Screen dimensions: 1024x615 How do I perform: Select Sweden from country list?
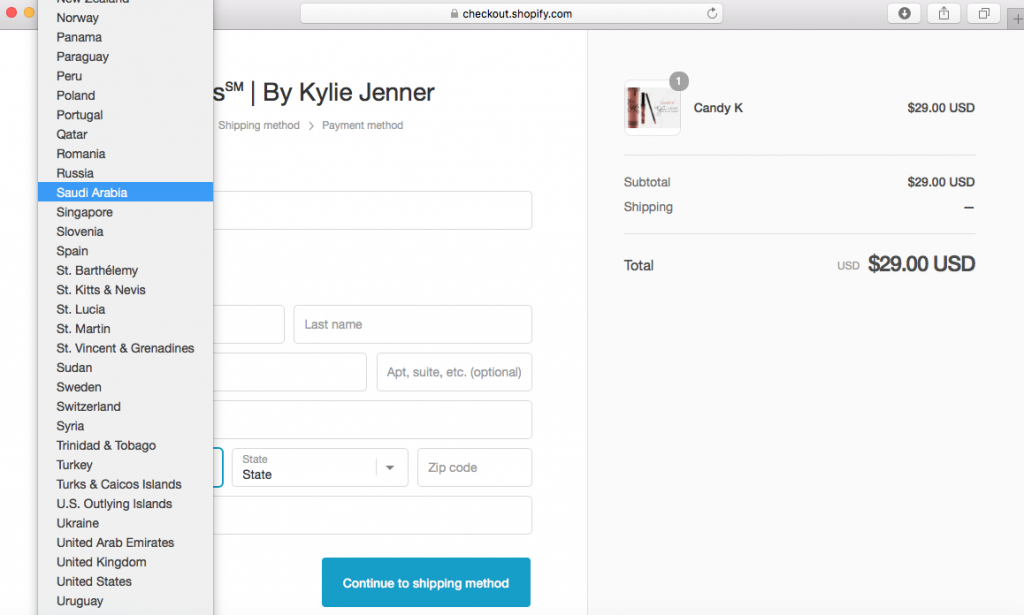pos(125,387)
